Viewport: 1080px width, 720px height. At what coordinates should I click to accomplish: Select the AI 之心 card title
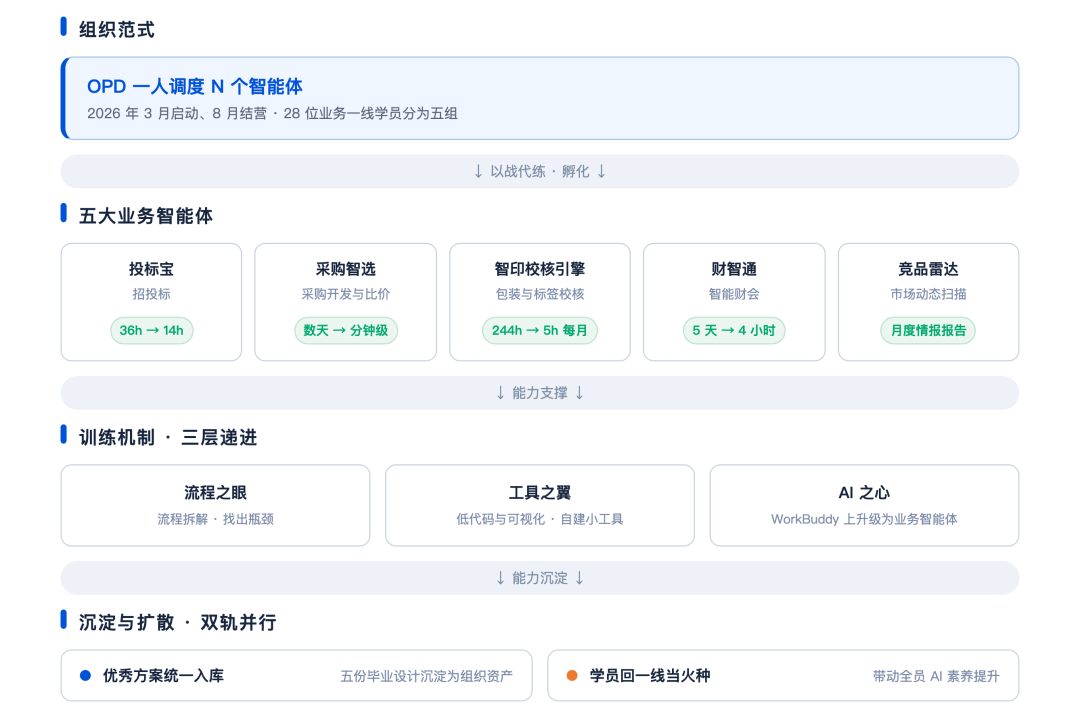tap(864, 493)
